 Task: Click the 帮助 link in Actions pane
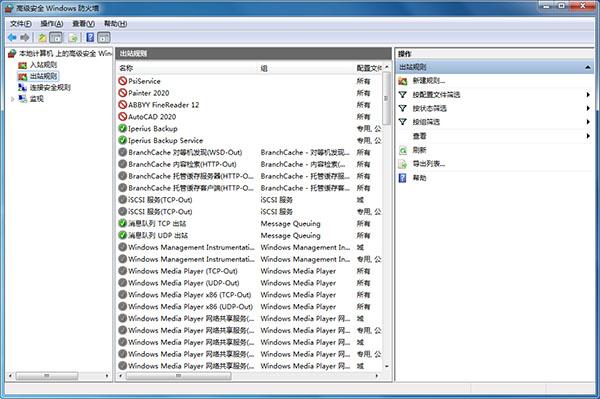pyautogui.click(x=419, y=178)
